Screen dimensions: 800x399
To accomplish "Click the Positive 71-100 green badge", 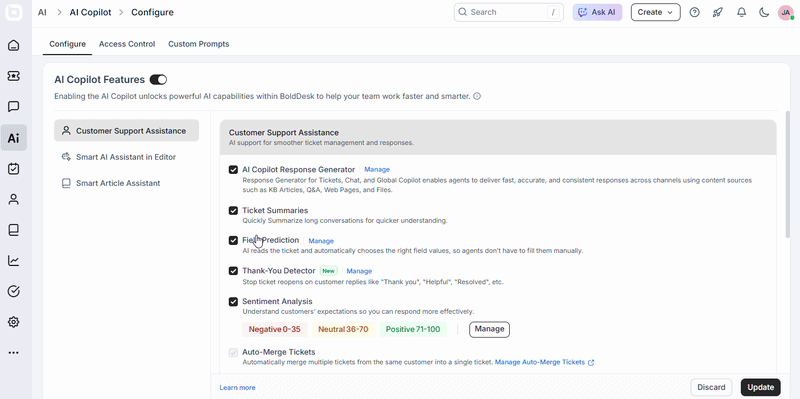I will tap(413, 329).
